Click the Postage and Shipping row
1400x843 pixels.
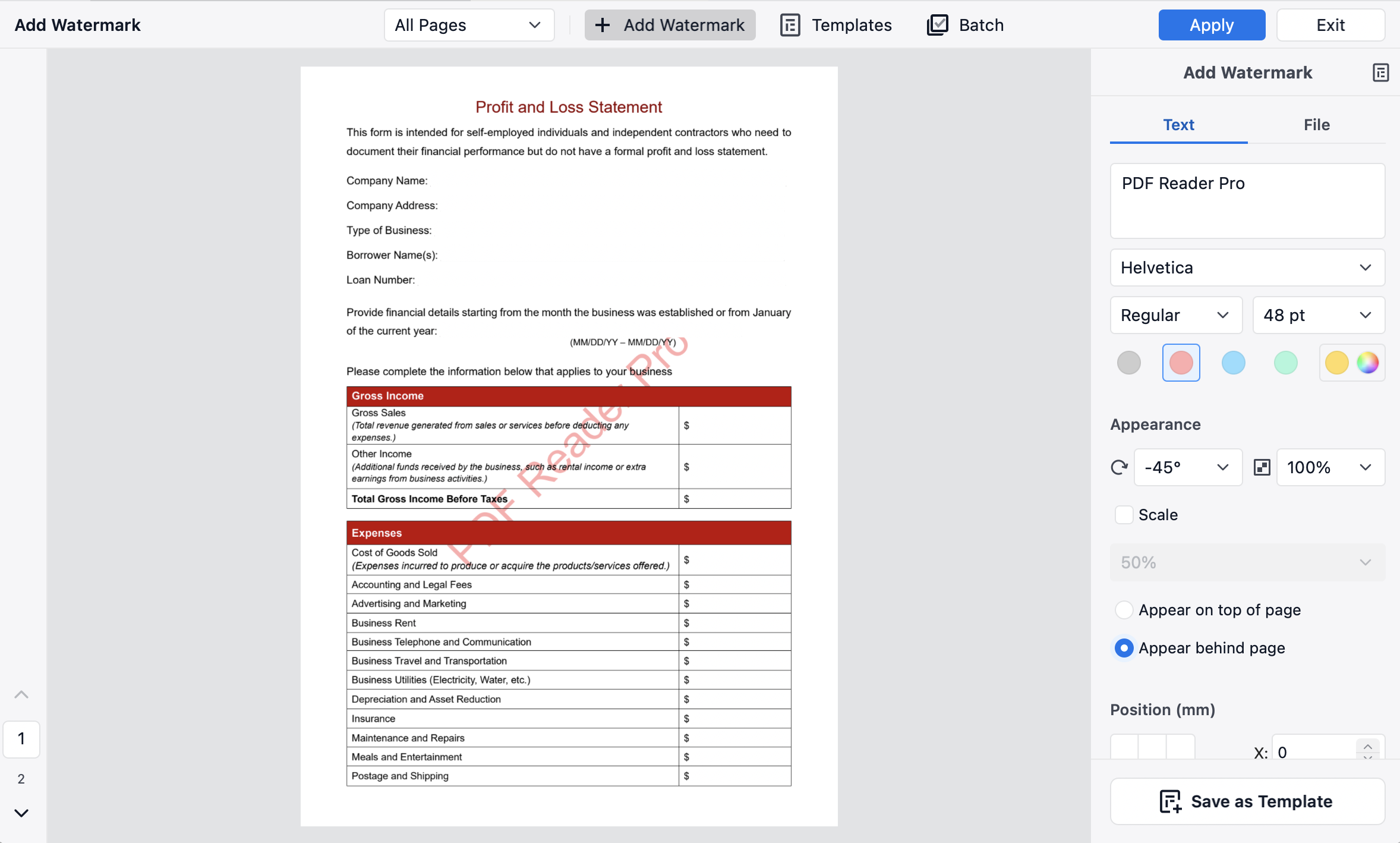click(569, 776)
